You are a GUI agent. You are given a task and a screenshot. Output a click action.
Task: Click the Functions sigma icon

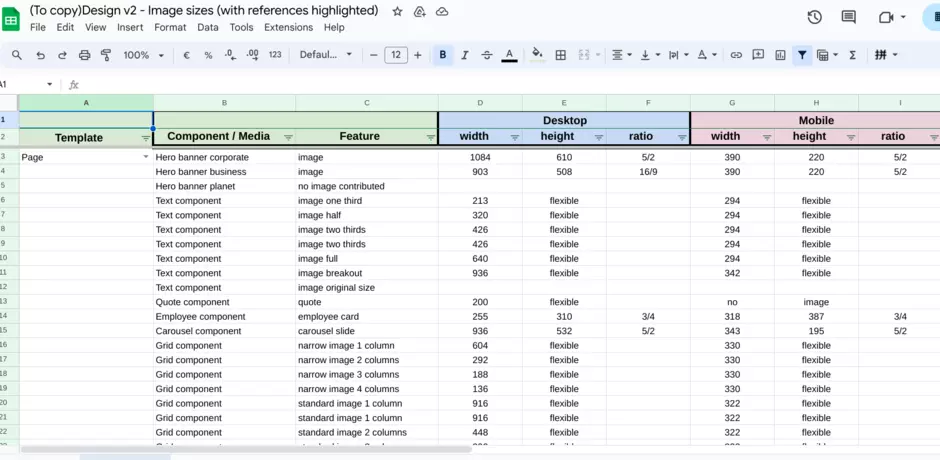coord(852,55)
